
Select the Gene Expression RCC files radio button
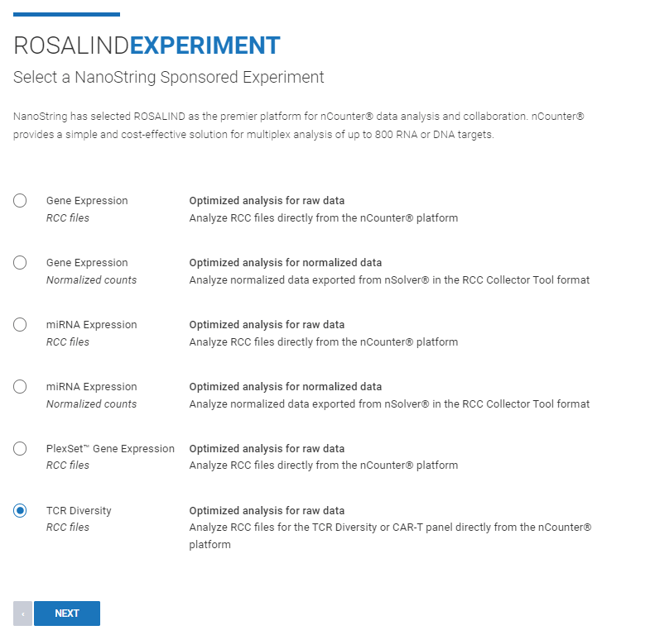pyautogui.click(x=20, y=201)
